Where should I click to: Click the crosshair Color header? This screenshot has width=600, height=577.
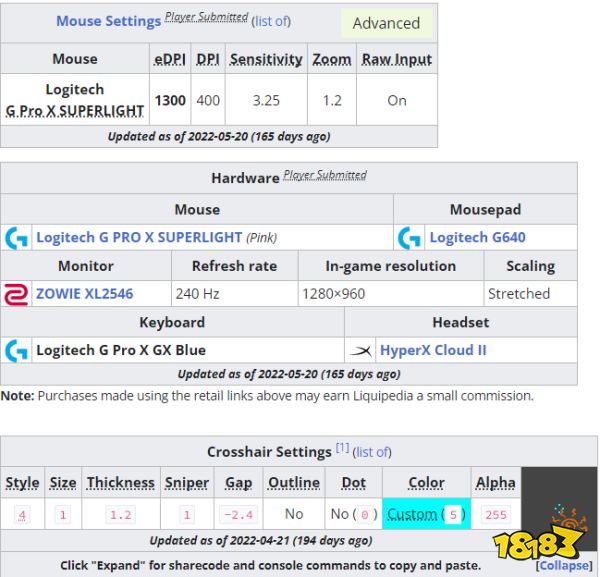(426, 482)
